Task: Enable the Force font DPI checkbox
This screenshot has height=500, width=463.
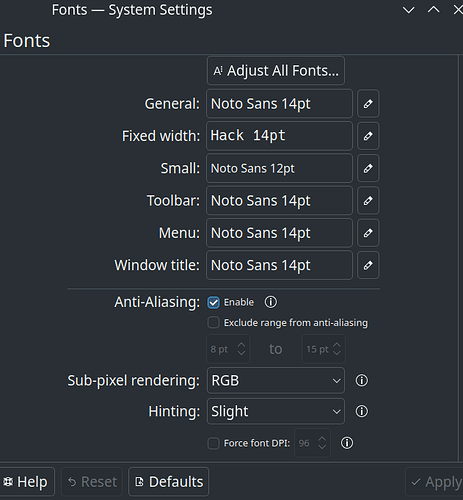Action: [213, 443]
